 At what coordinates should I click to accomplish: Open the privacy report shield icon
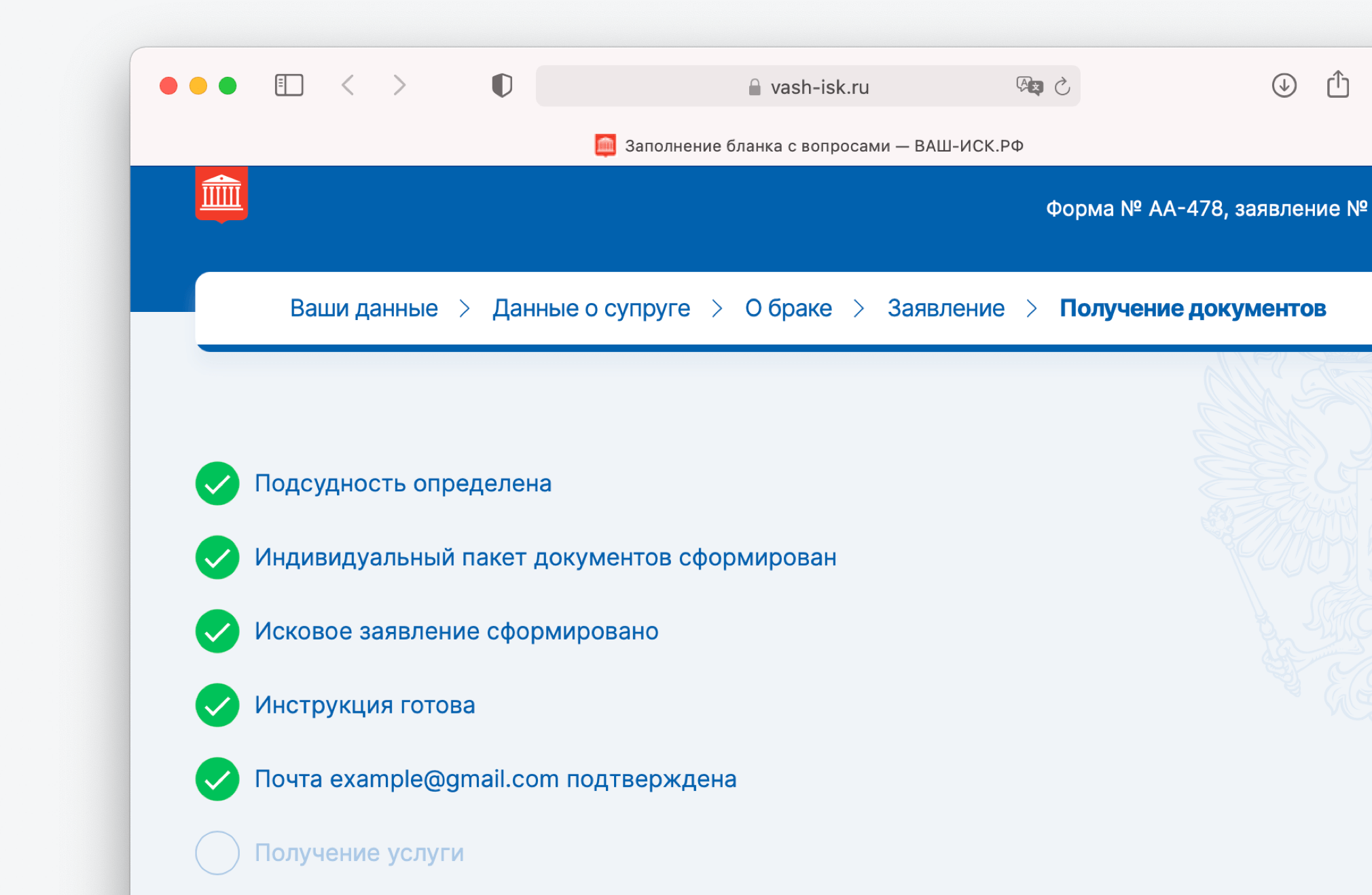tap(502, 86)
